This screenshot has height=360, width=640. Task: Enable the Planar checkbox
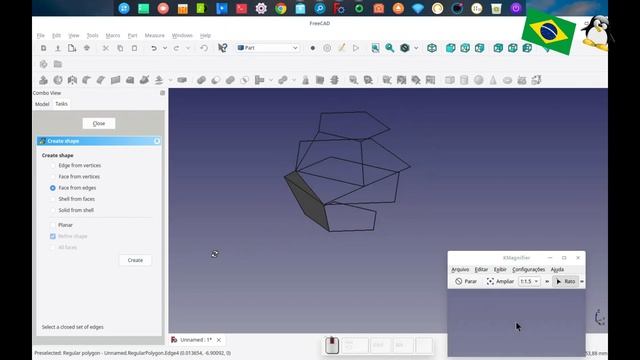(53, 225)
